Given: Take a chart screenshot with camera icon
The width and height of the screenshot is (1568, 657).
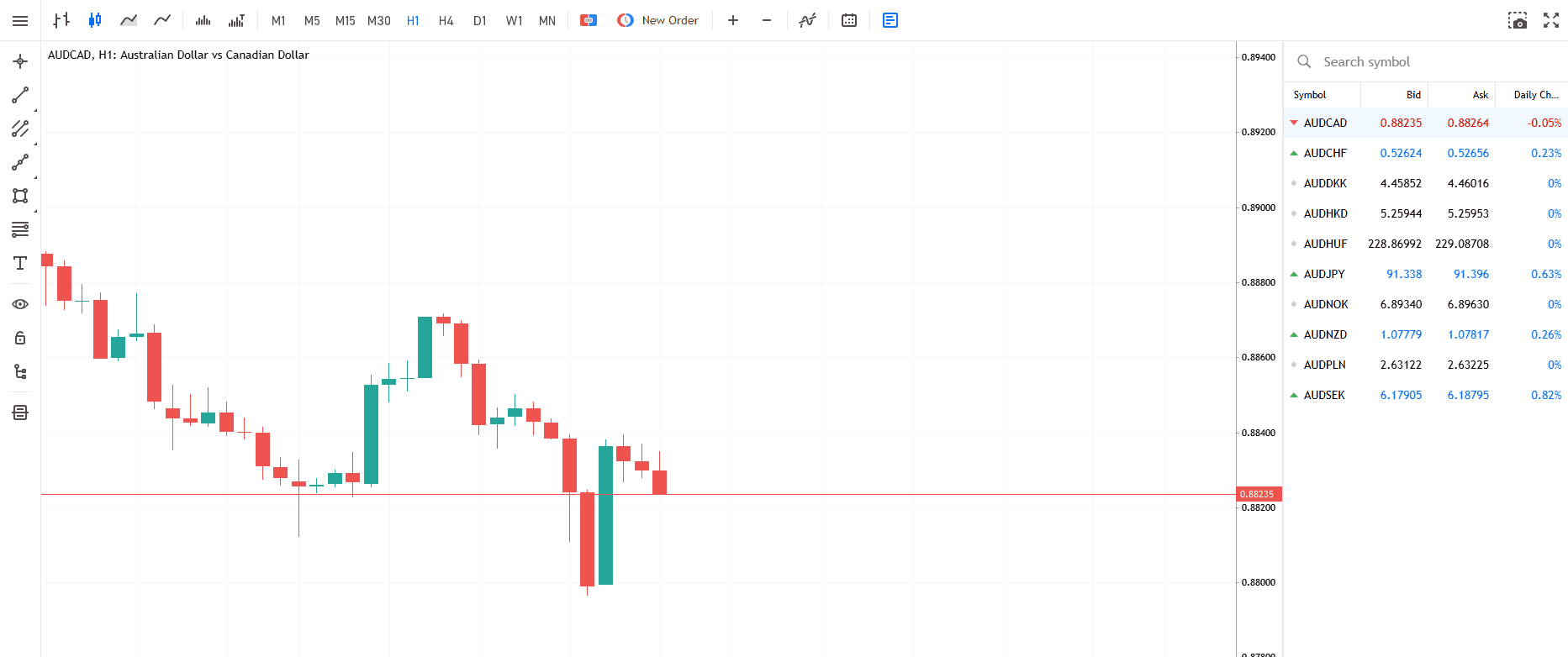Looking at the screenshot, I should pyautogui.click(x=1518, y=20).
